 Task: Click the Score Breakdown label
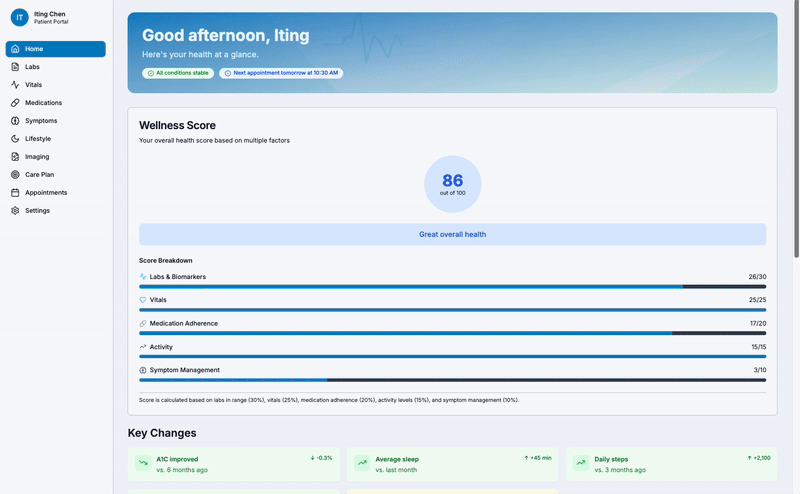(165, 261)
